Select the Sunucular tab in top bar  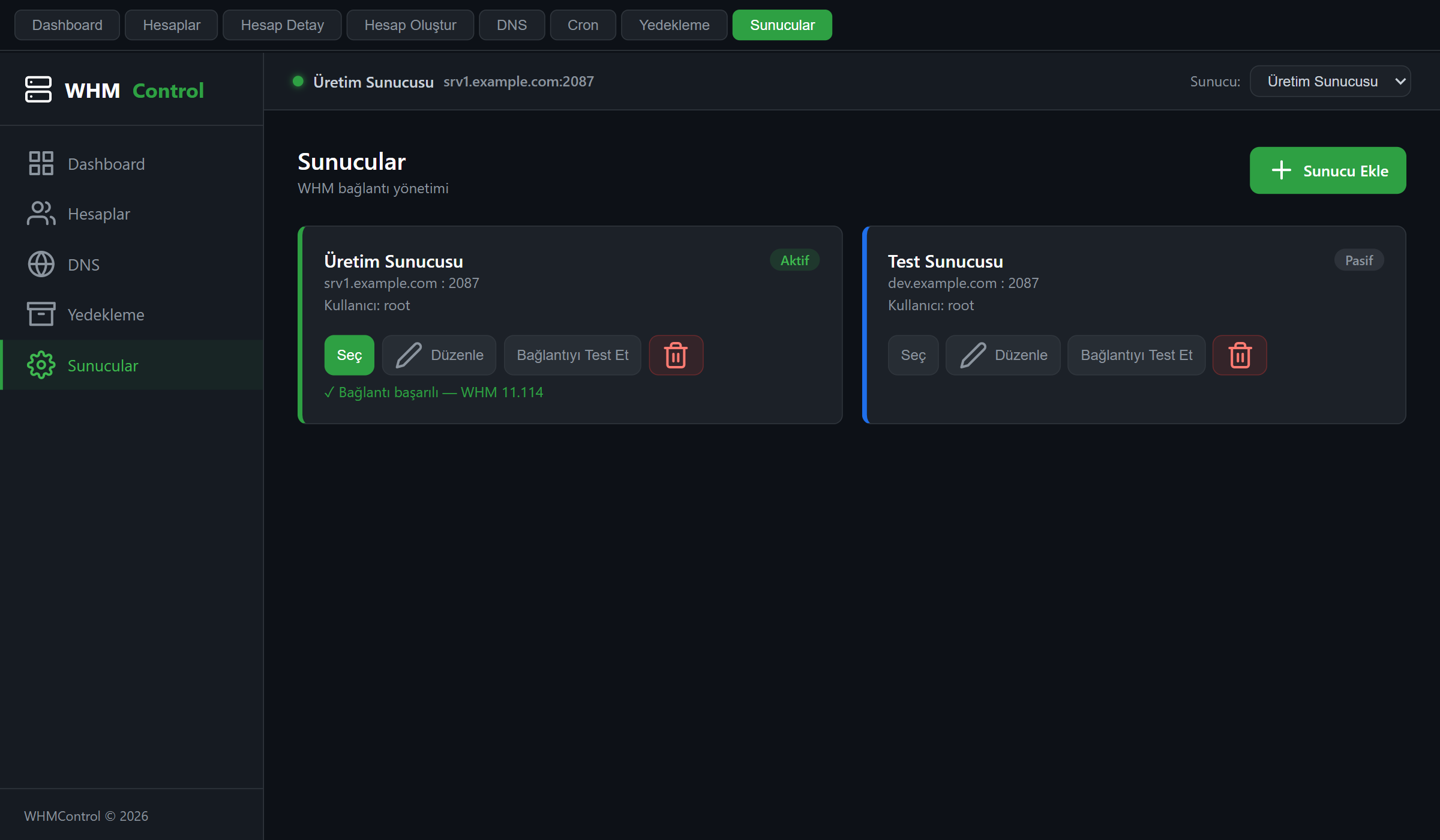782,25
